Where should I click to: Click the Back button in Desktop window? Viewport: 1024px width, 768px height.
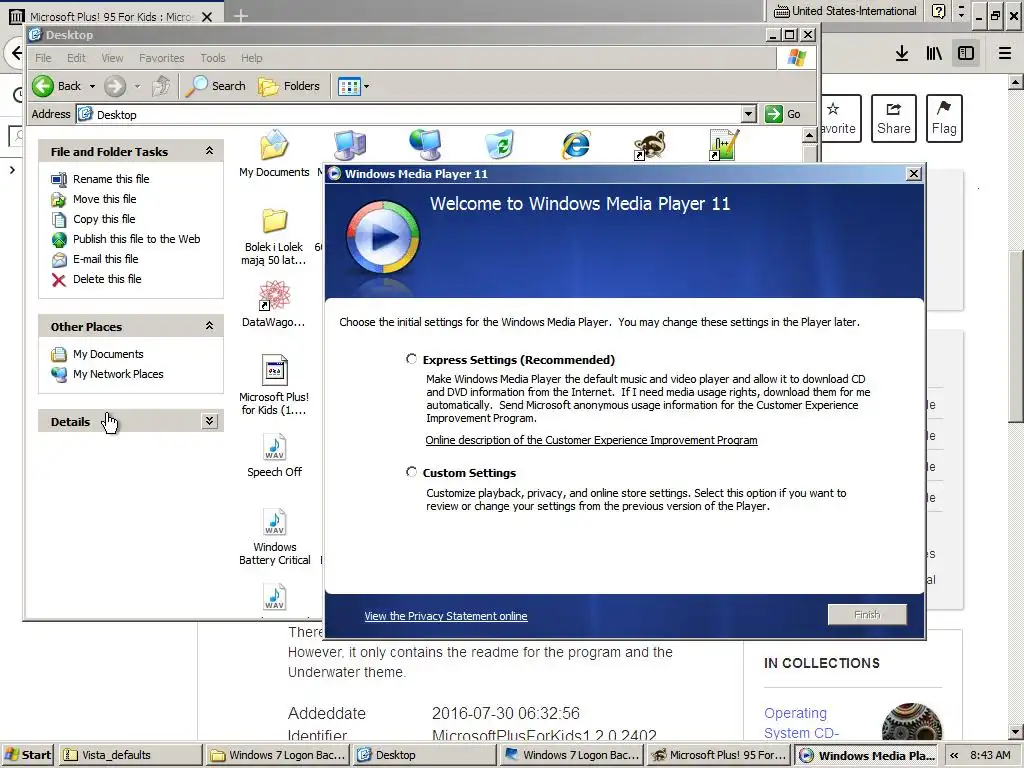click(x=56, y=86)
